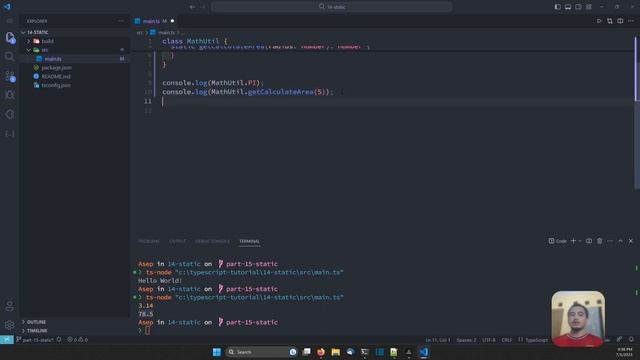This screenshot has width=640, height=360.
Task: Expand the Outline section
Action: [x=75, y=322]
